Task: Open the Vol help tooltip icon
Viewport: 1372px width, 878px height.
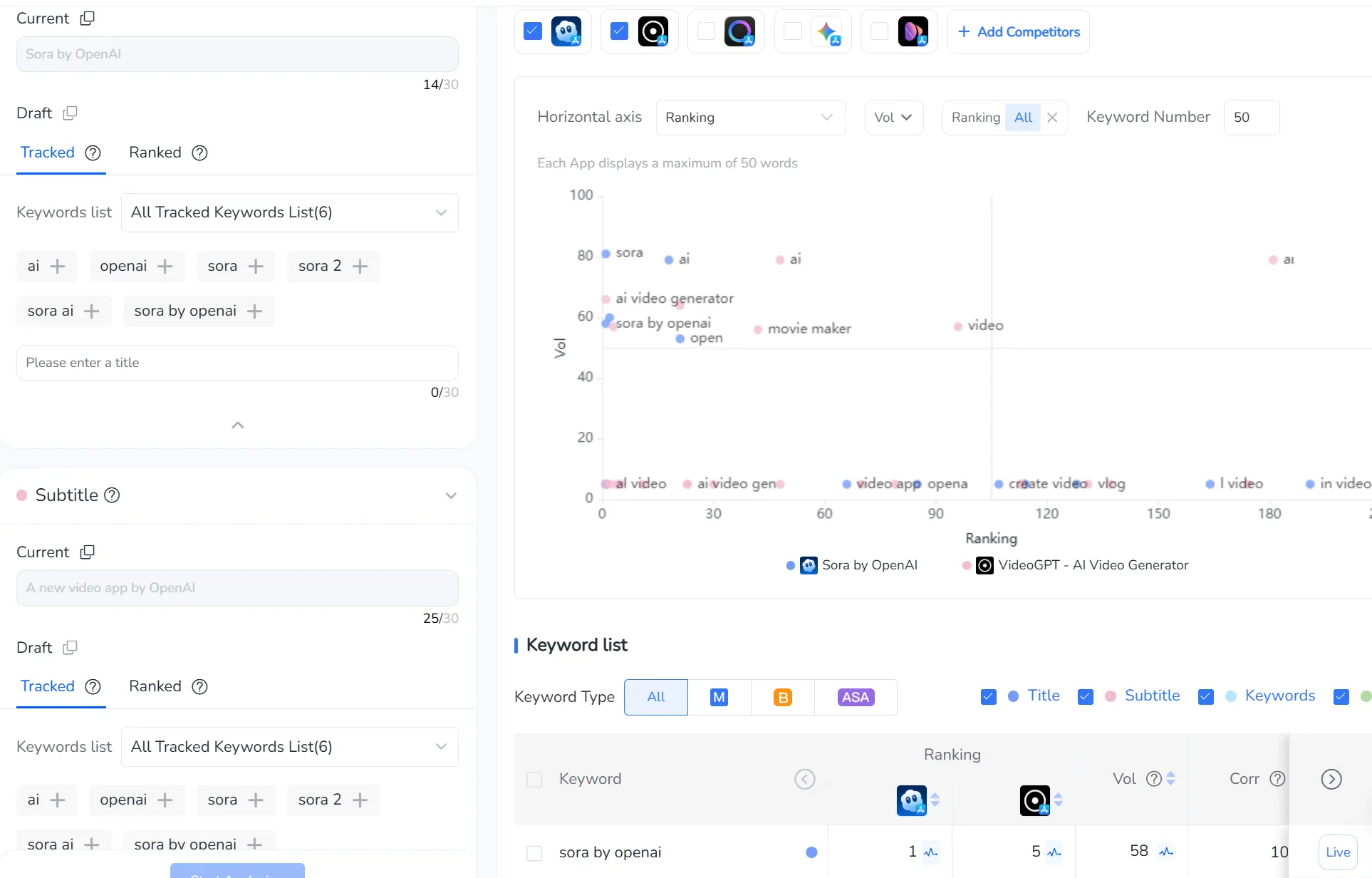Action: [1153, 779]
